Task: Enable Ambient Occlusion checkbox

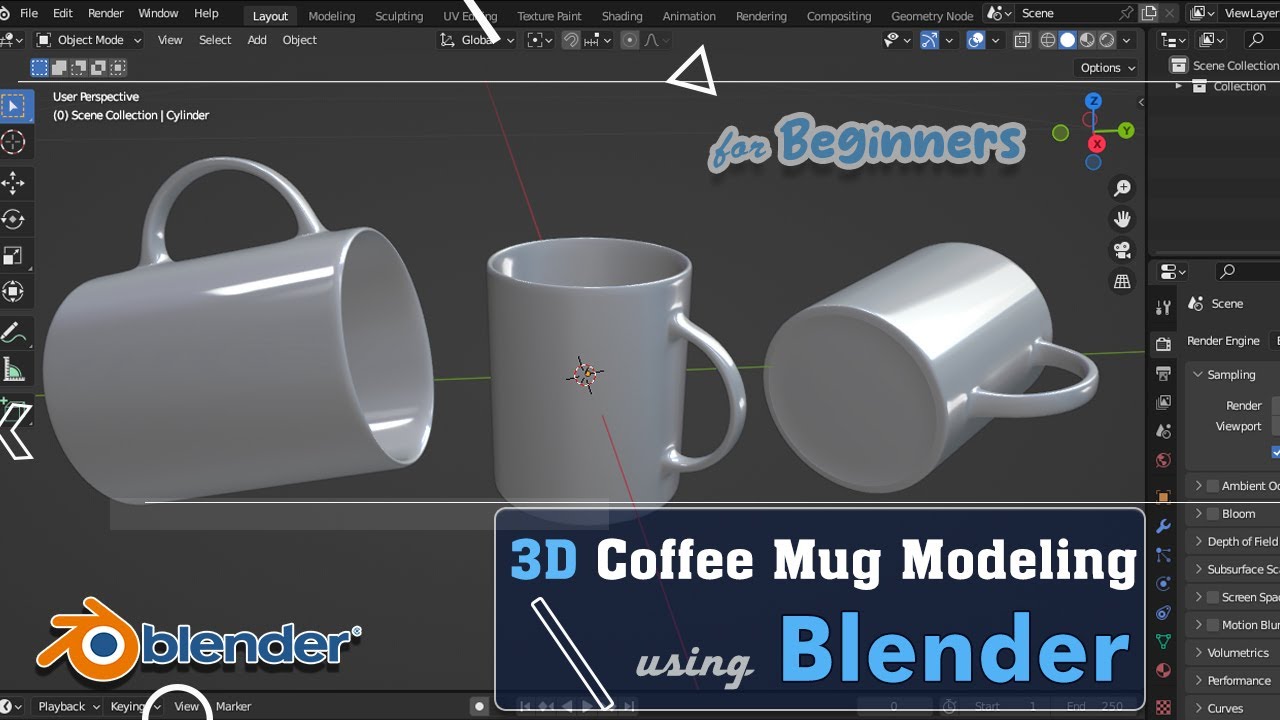Action: (x=1213, y=486)
